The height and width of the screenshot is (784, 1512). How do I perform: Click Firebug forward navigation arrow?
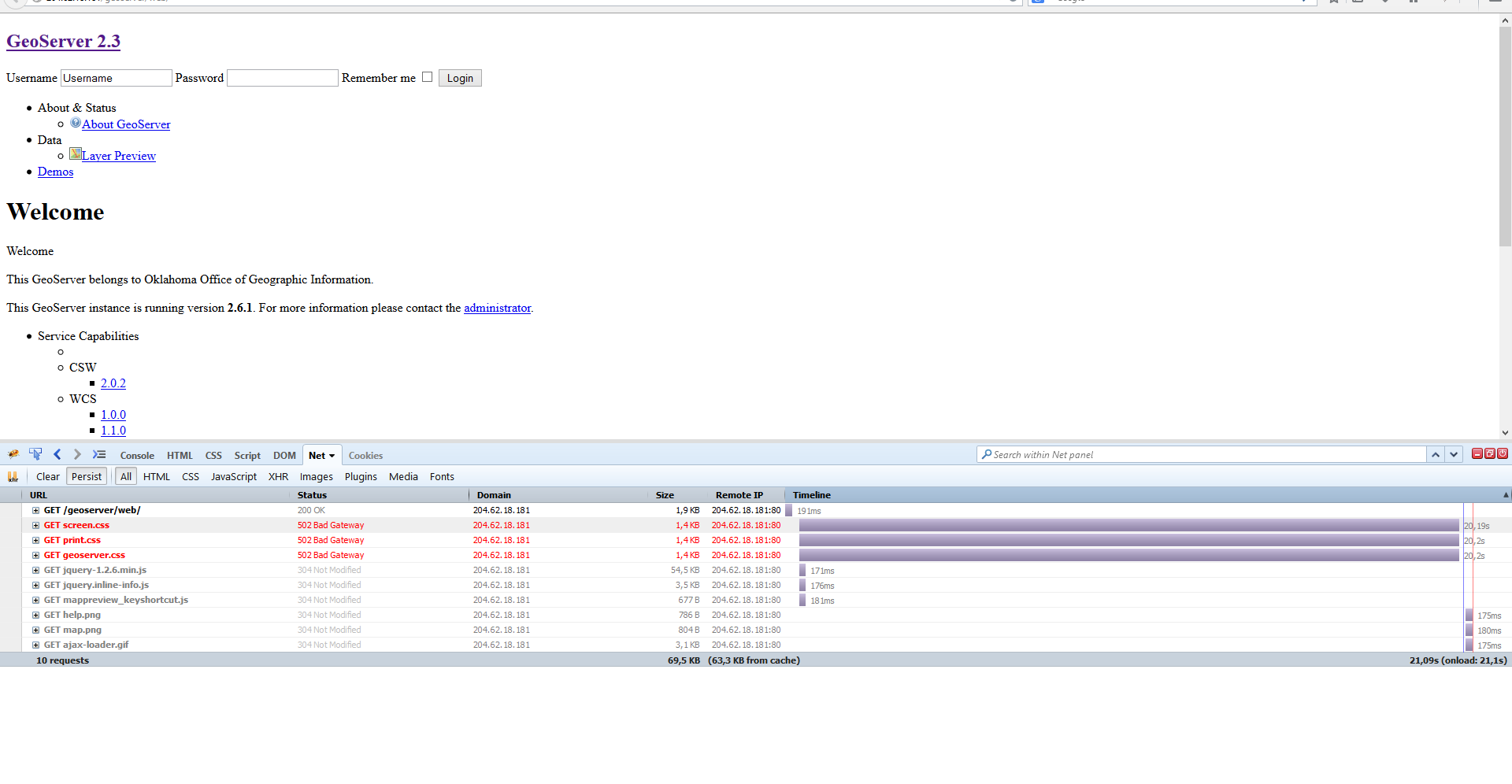pos(77,454)
